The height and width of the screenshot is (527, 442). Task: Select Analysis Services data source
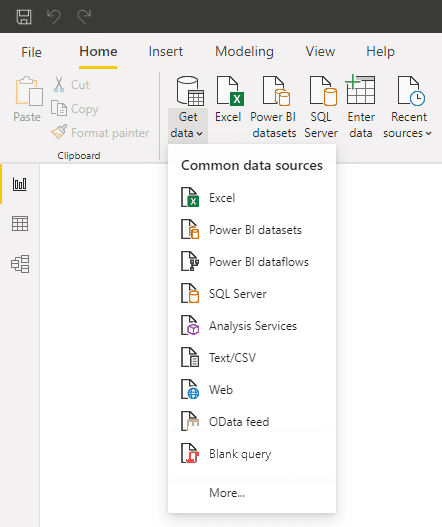pos(252,325)
